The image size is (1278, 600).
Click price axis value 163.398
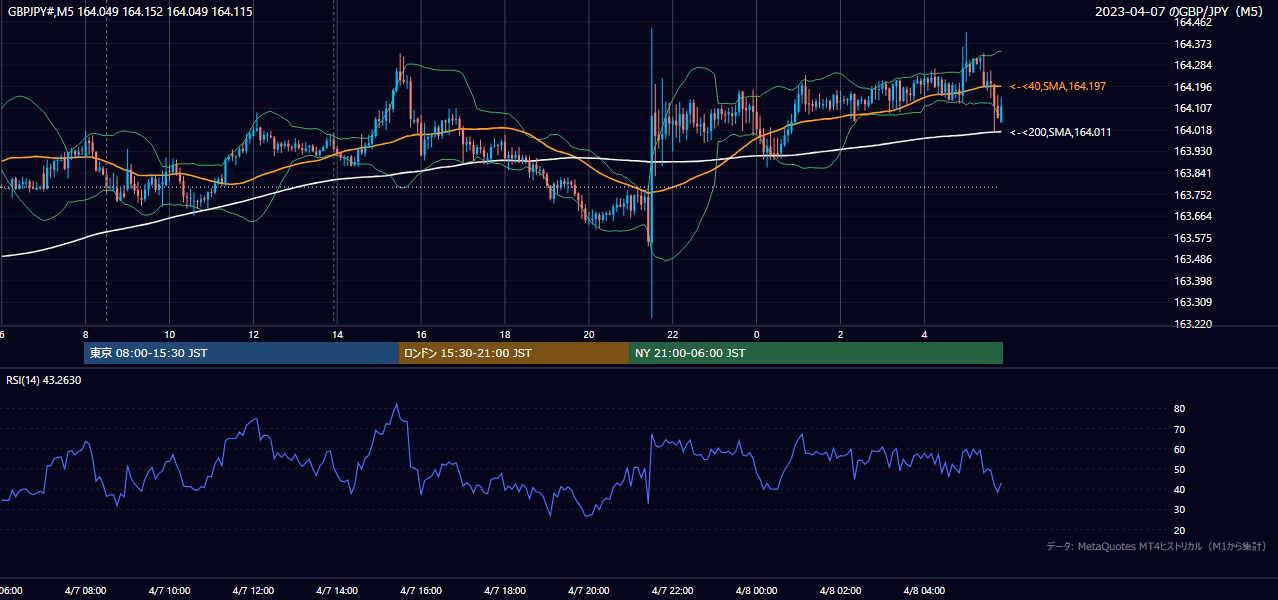(1193, 281)
